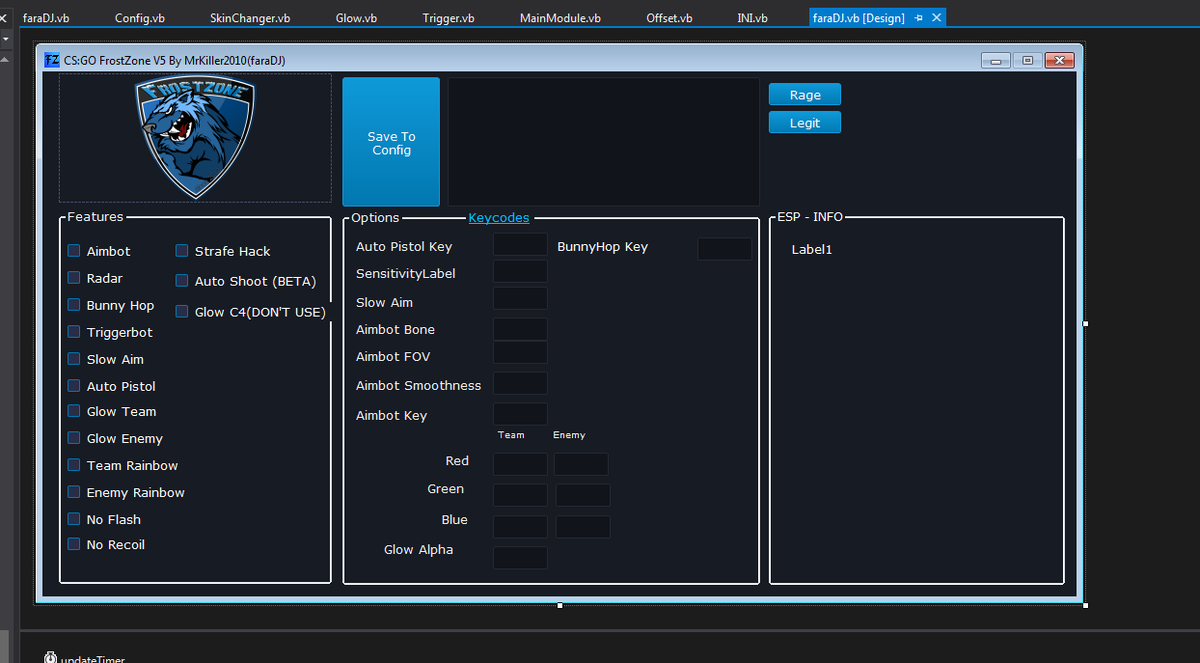Click the Team Blue value box

520,527
